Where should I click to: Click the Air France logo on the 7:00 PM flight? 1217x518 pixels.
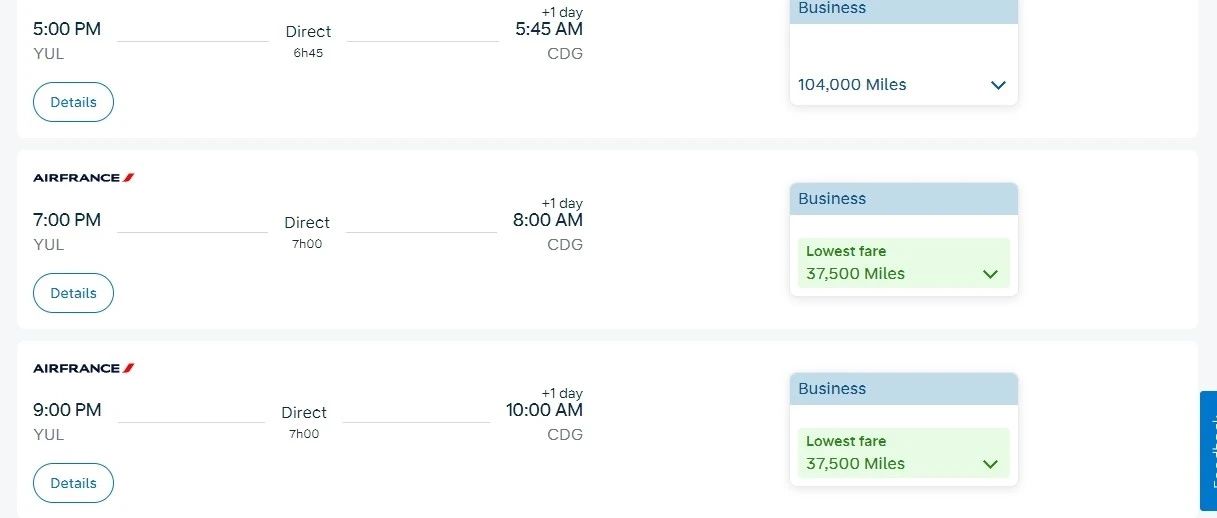[x=84, y=178]
